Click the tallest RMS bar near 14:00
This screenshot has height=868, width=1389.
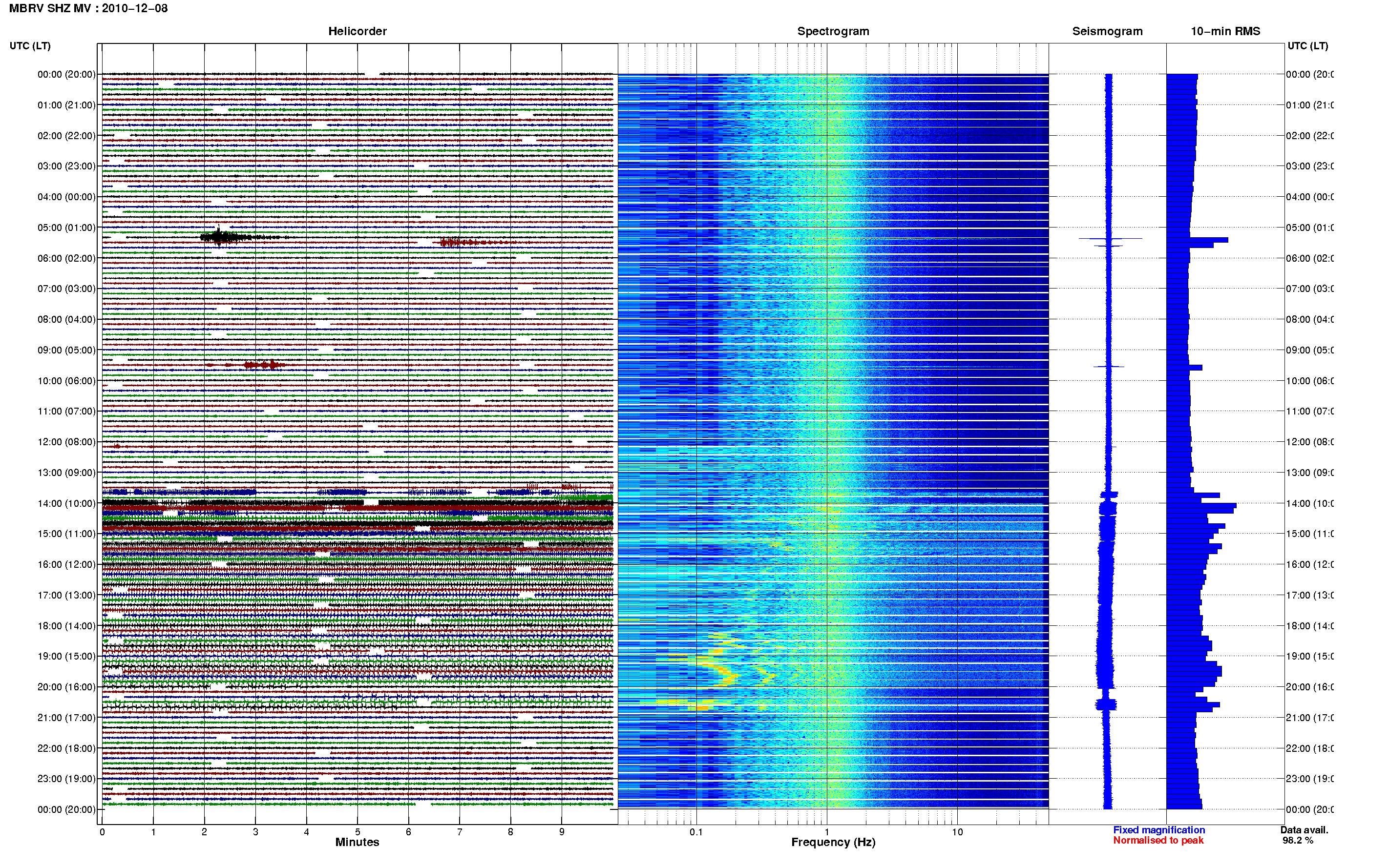1201,506
